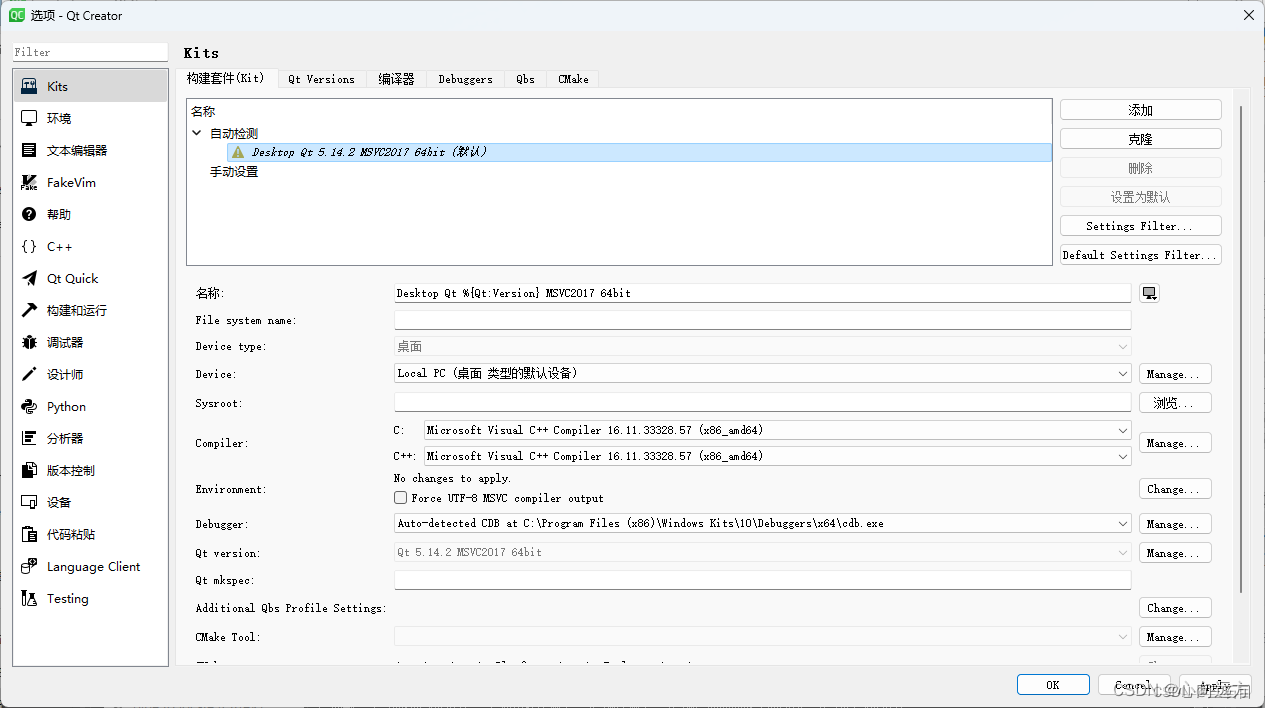Viewport: 1265px width, 708px height.
Task: Select the Language Client icon
Action: [x=29, y=566]
